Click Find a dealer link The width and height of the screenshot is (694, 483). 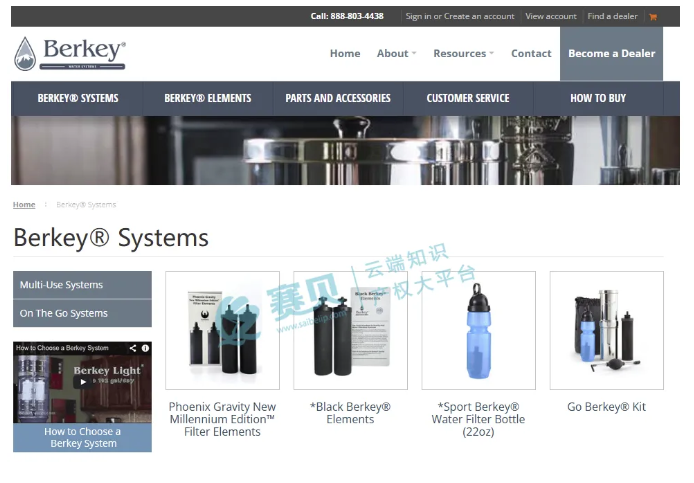[x=613, y=16]
